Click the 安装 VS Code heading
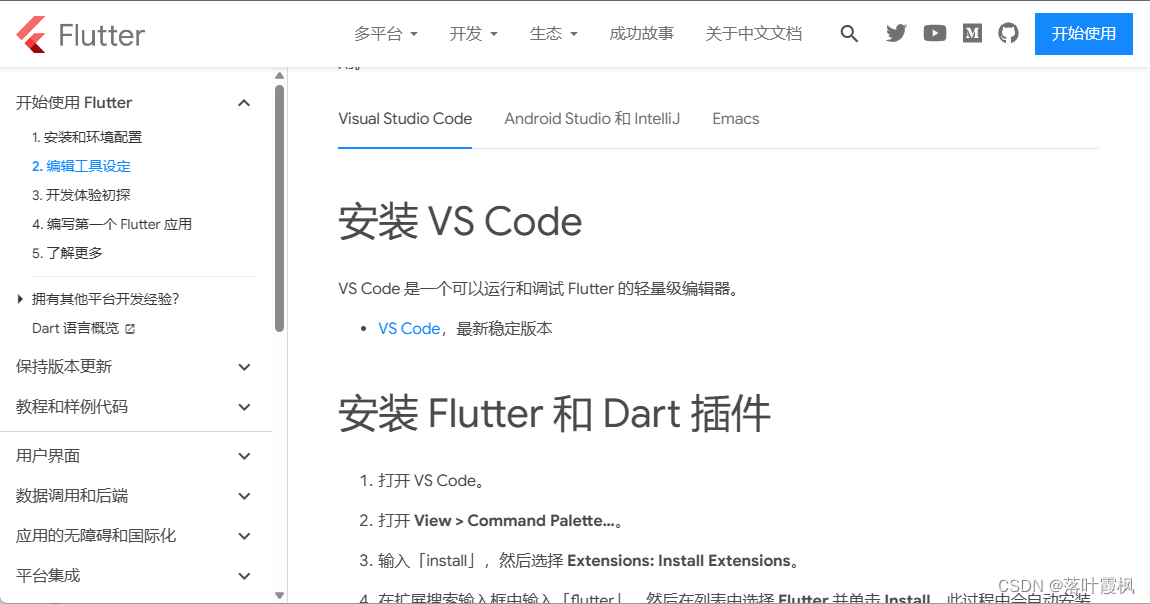This screenshot has height=604, width=1150. pos(460,221)
